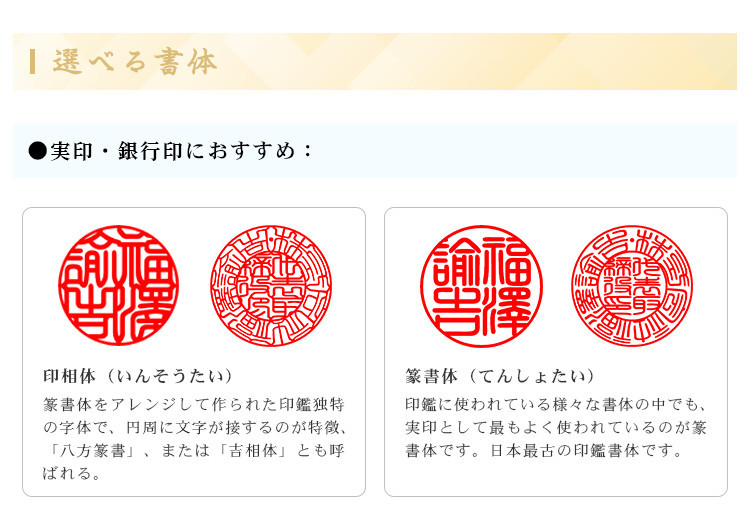Screen dimensions: 749x512
Task: Click the black bullet before 実印・銀行印
Action: tap(38, 151)
